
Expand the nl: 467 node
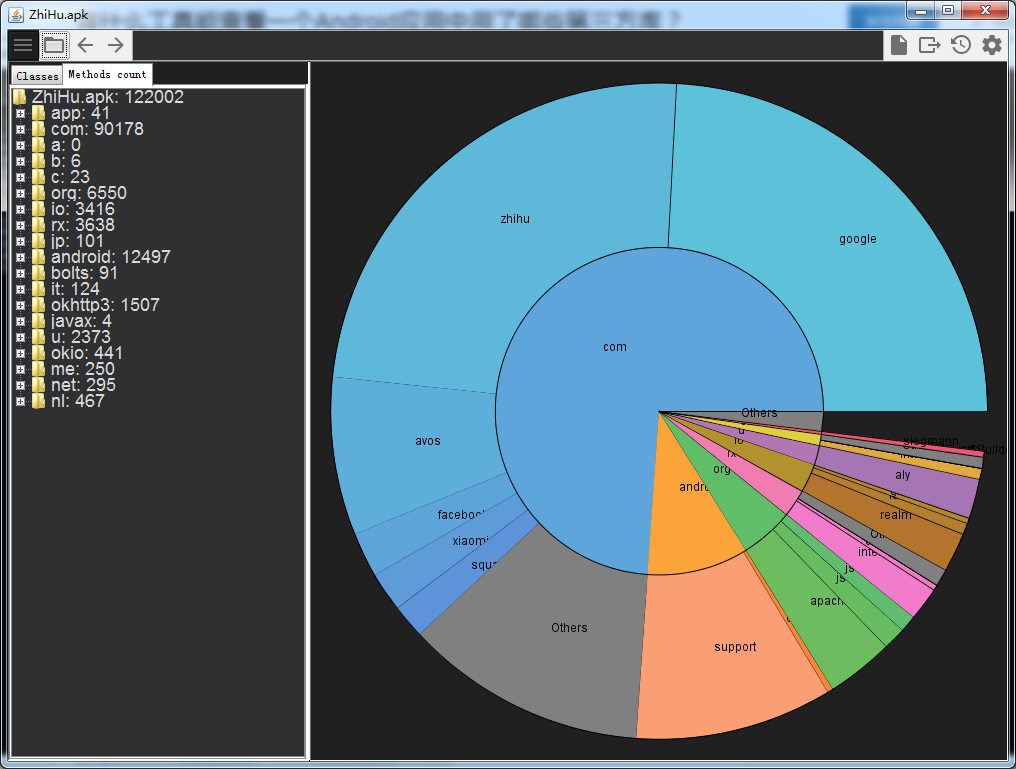20,401
